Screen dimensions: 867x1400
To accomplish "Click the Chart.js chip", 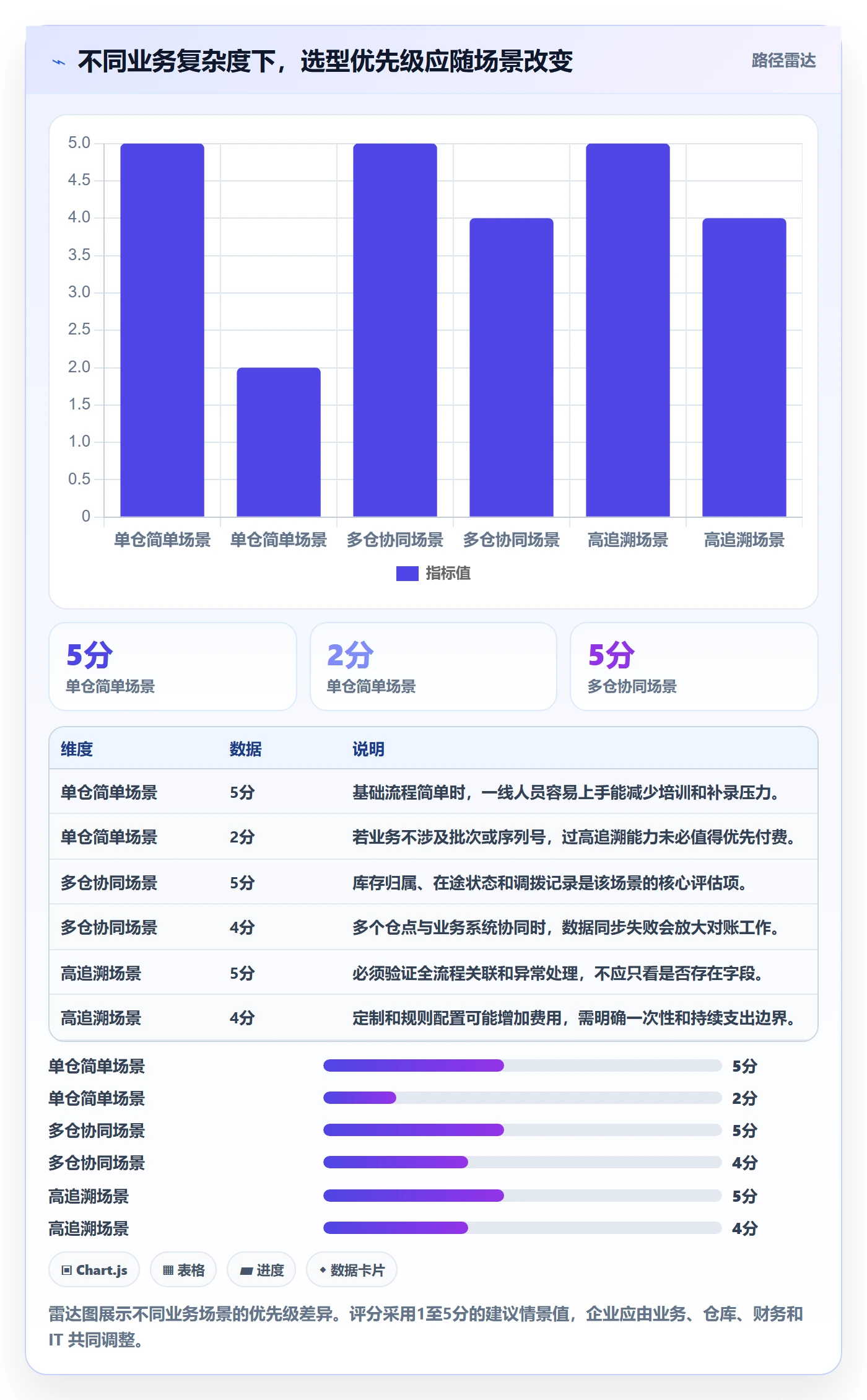I will pos(94,1269).
